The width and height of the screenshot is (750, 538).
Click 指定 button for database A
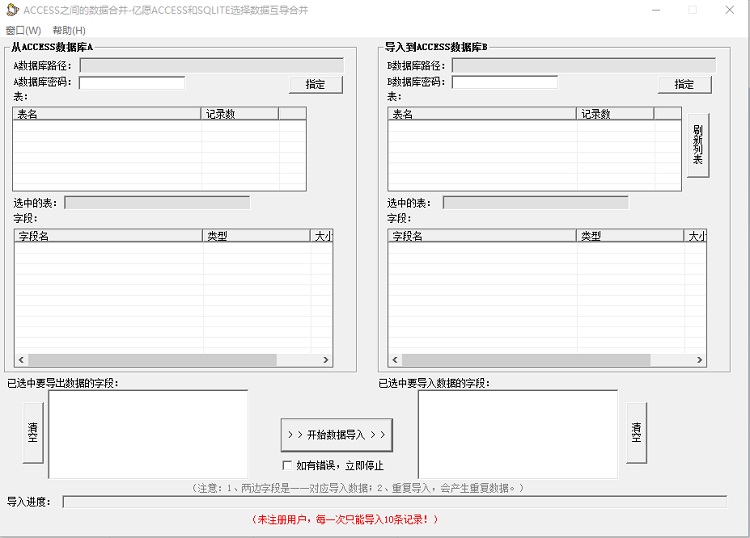click(316, 85)
